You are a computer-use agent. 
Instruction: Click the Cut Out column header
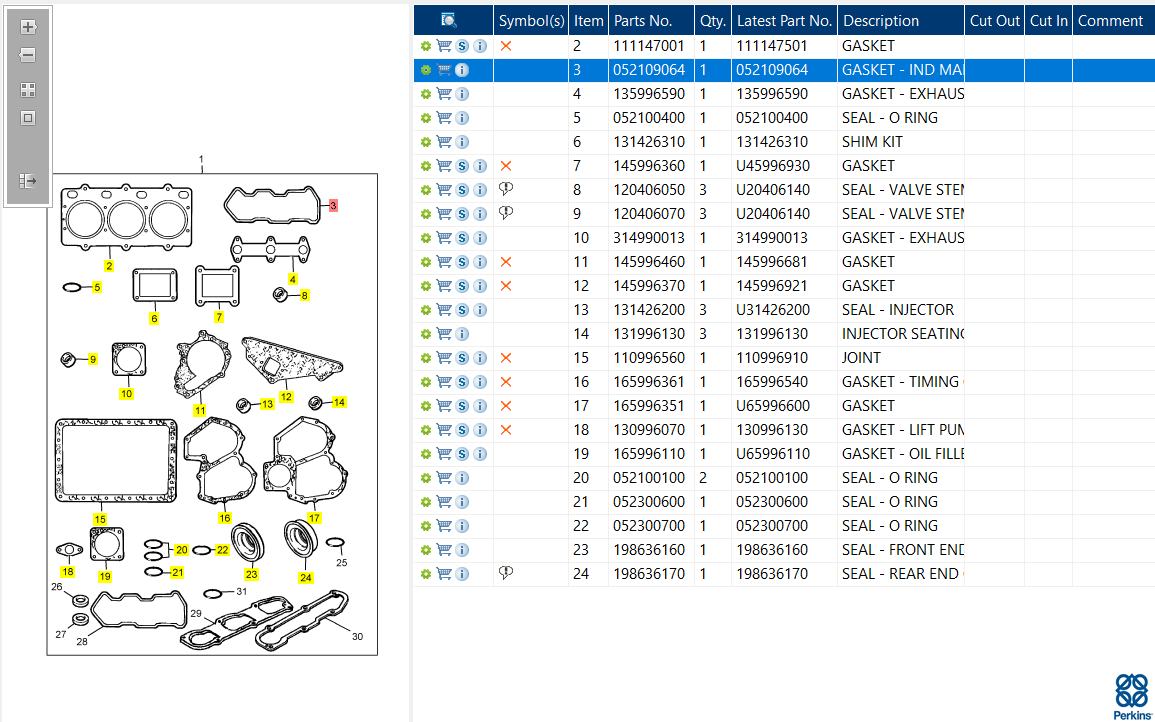[x=994, y=21]
